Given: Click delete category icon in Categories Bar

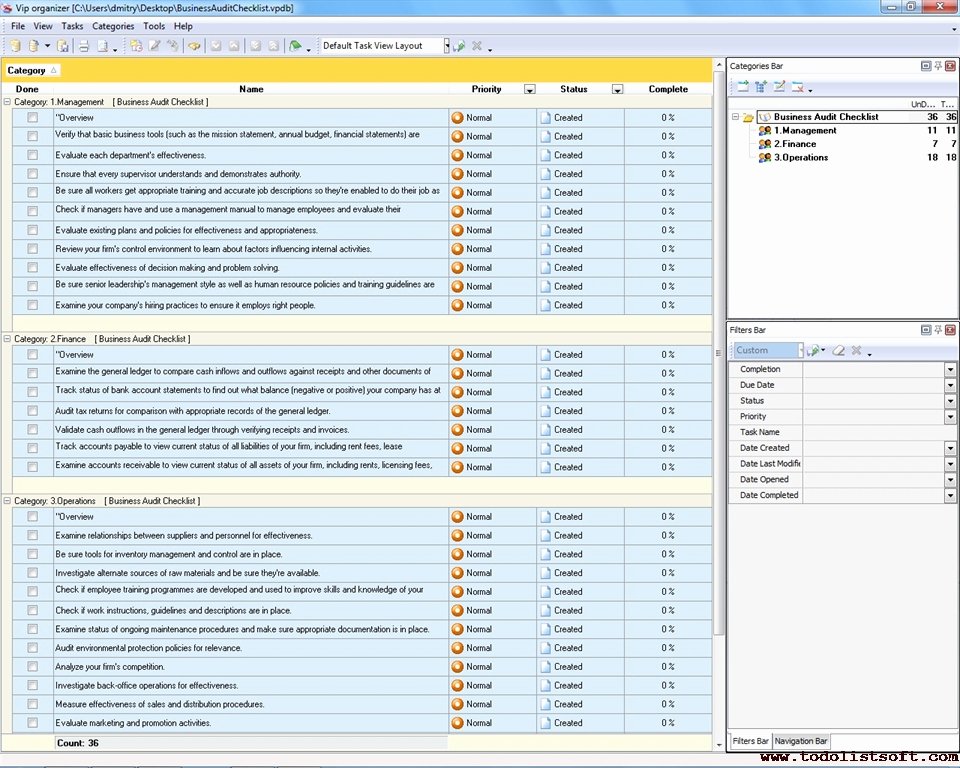Looking at the screenshot, I should pos(797,86).
